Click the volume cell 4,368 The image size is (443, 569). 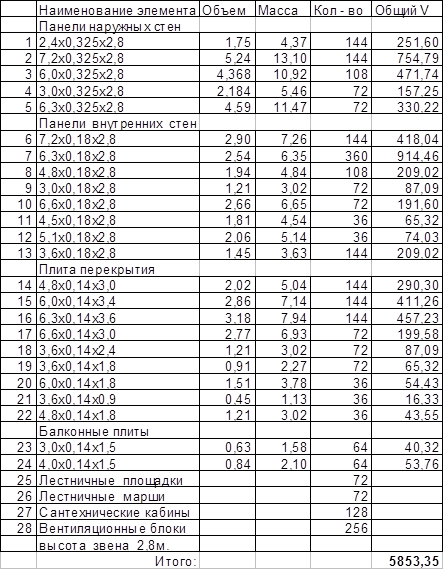[x=227, y=74]
